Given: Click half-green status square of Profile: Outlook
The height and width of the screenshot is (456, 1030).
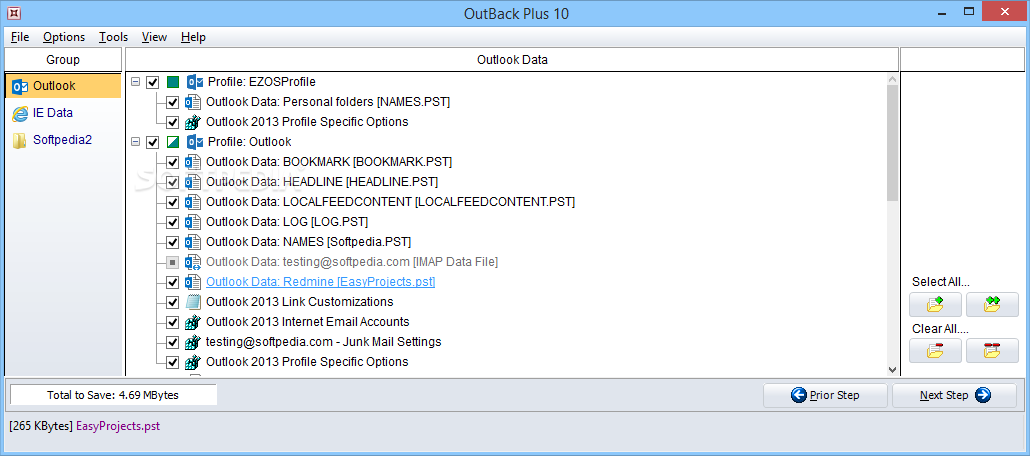Looking at the screenshot, I should pos(173,142).
